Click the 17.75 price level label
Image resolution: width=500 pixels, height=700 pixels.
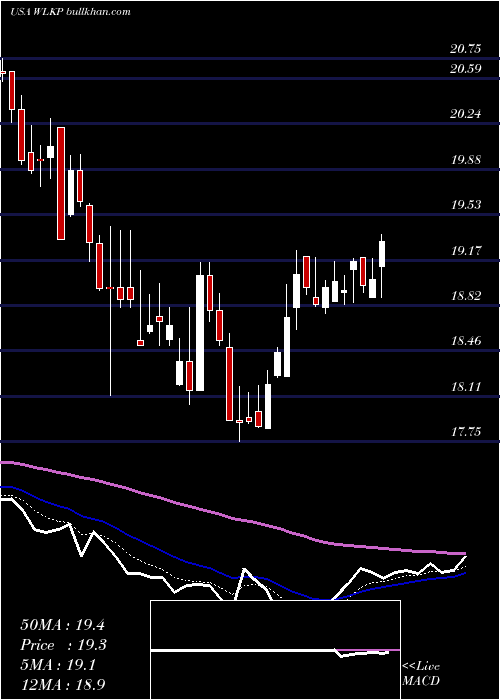466,432
